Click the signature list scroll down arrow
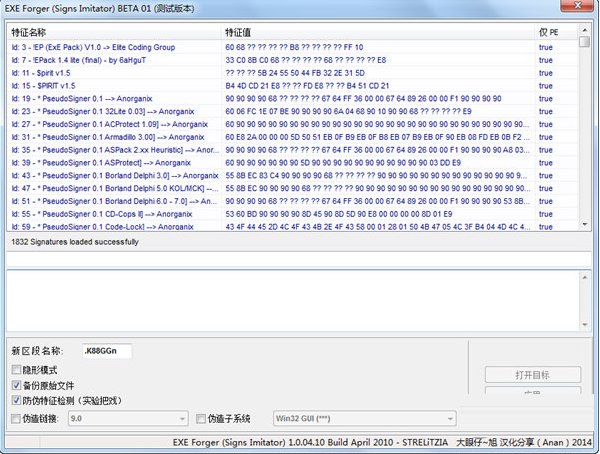The width and height of the screenshot is (600, 454). click(x=584, y=224)
